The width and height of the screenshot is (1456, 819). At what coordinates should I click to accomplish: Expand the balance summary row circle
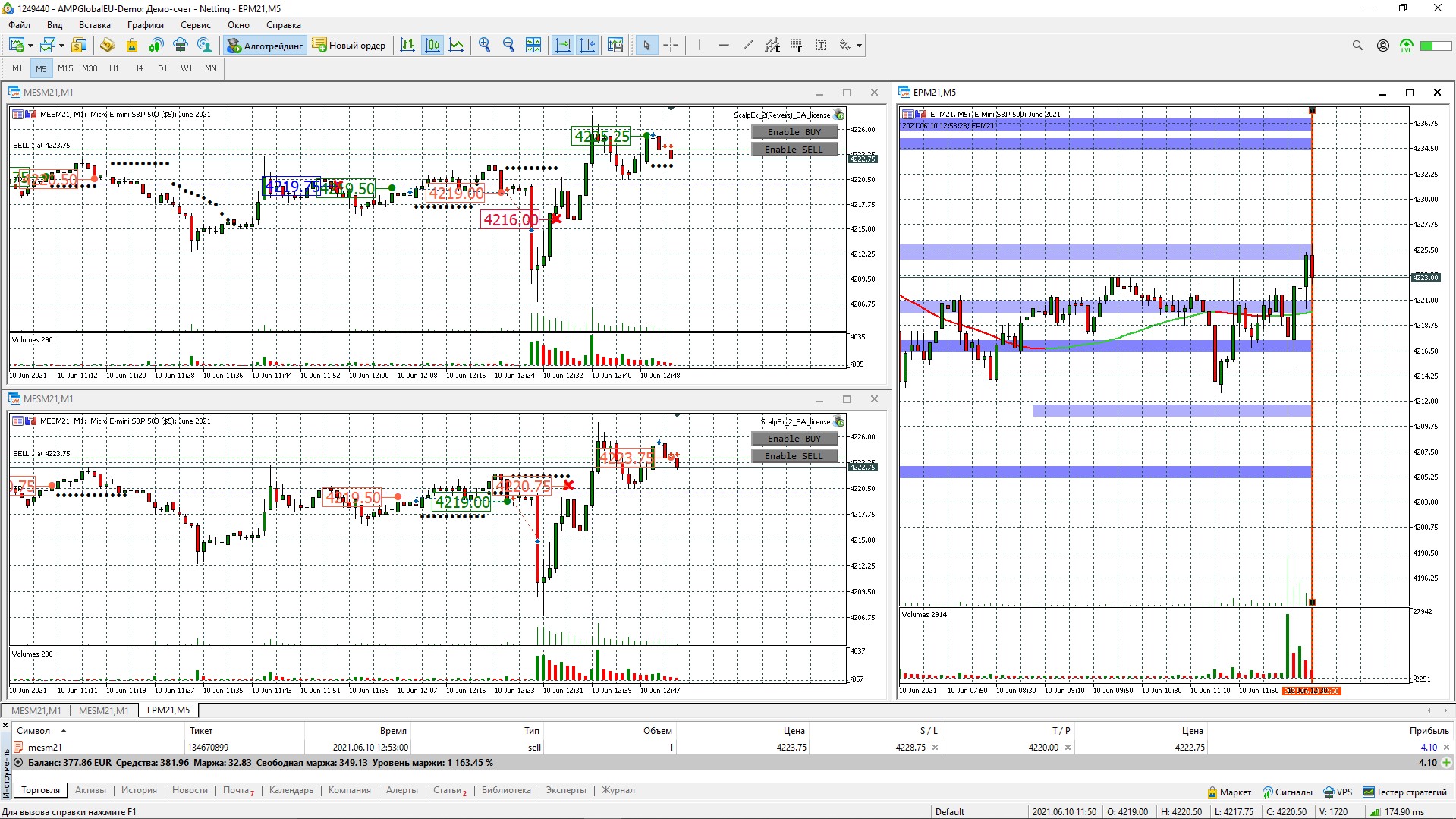point(18,762)
